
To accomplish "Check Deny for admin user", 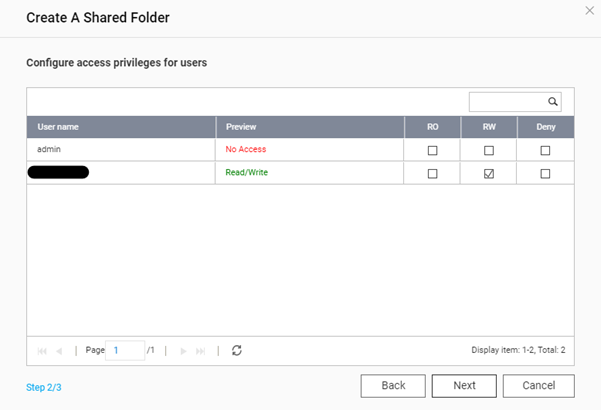I will tap(545, 150).
